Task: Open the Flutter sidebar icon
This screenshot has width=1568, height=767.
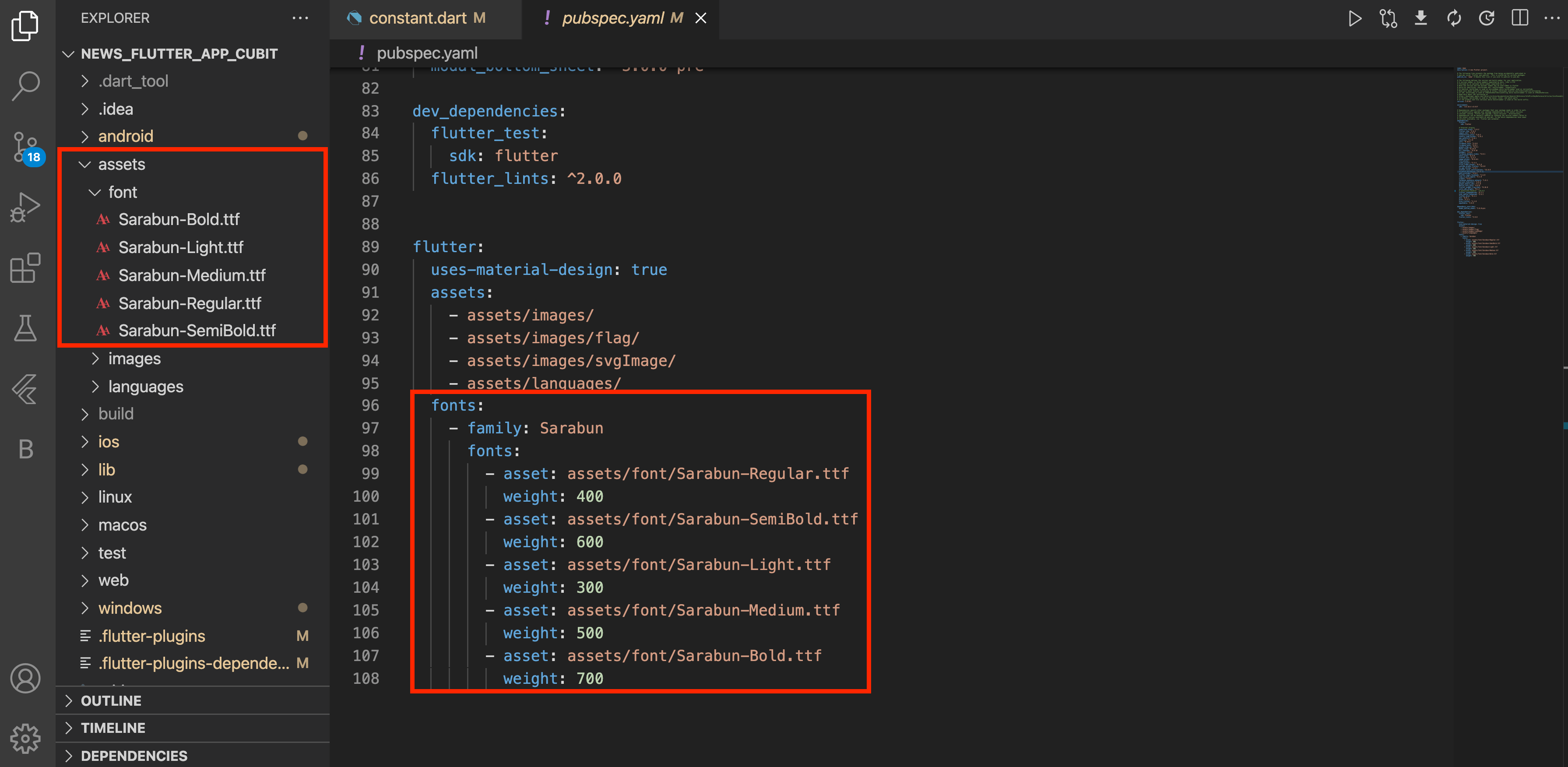Action: (x=25, y=388)
